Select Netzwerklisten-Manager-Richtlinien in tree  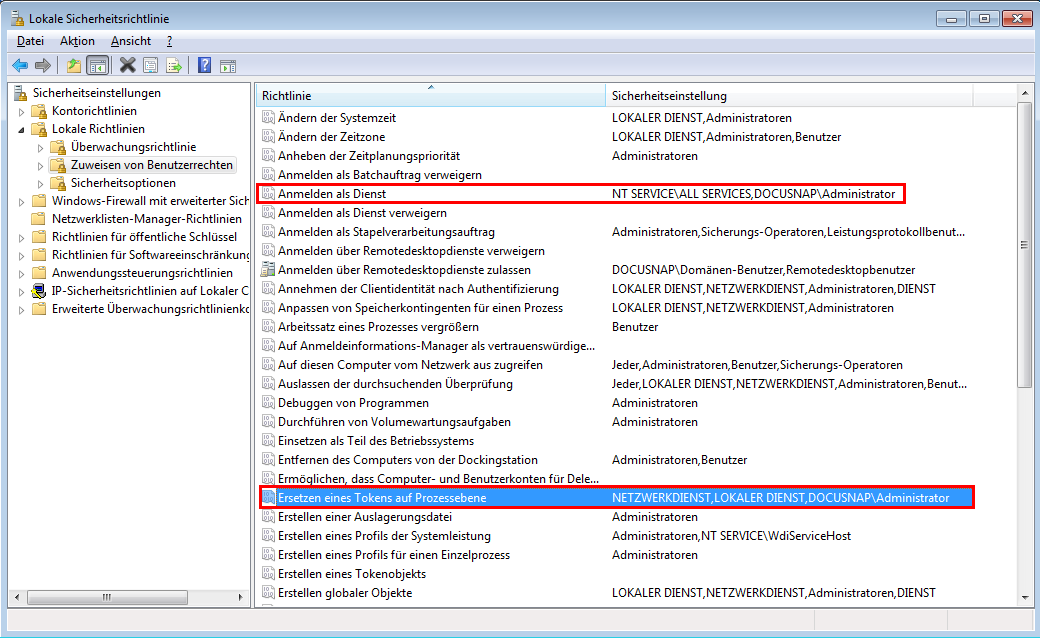(x=147, y=218)
